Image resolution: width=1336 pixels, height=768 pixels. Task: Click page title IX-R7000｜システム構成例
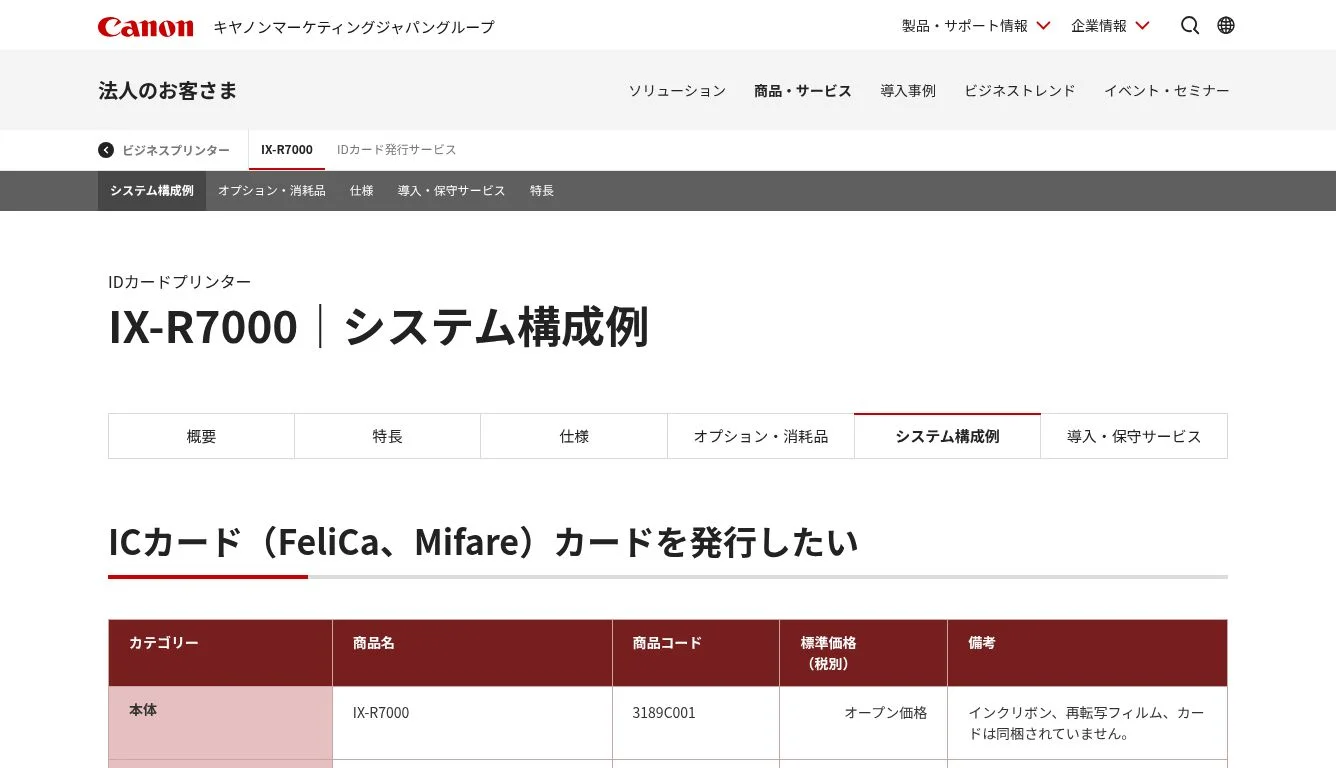point(378,327)
